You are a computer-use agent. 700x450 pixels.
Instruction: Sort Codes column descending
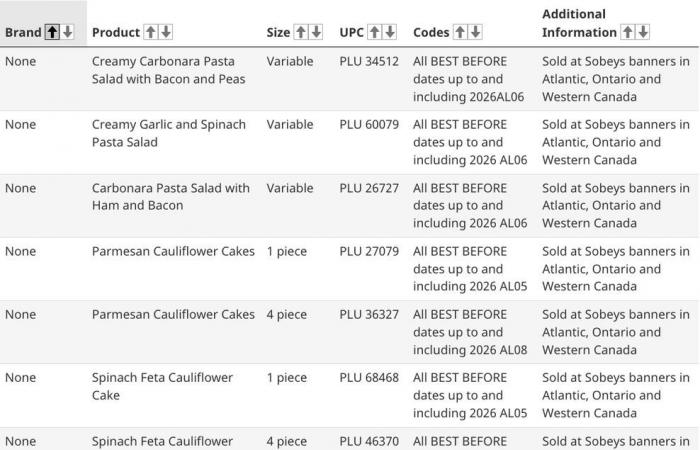click(475, 32)
